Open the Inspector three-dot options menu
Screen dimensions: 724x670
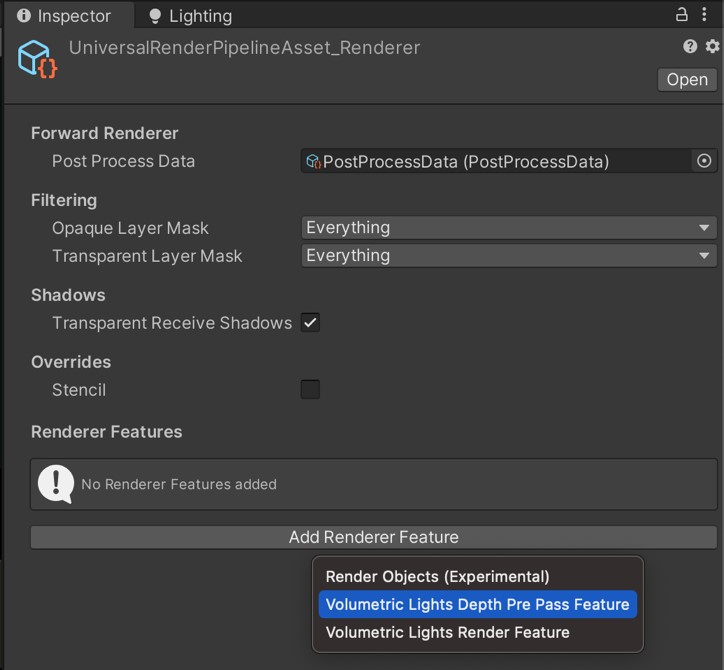[x=704, y=14]
